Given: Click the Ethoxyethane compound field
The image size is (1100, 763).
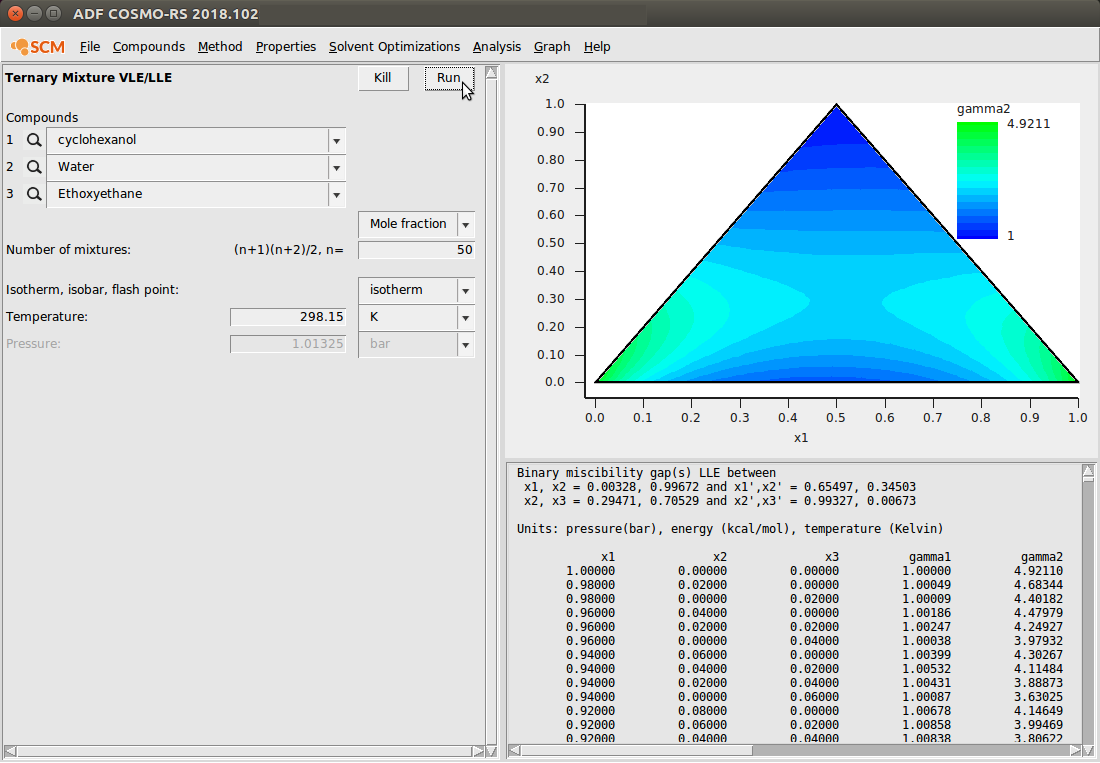Looking at the screenshot, I should click(x=187, y=195).
